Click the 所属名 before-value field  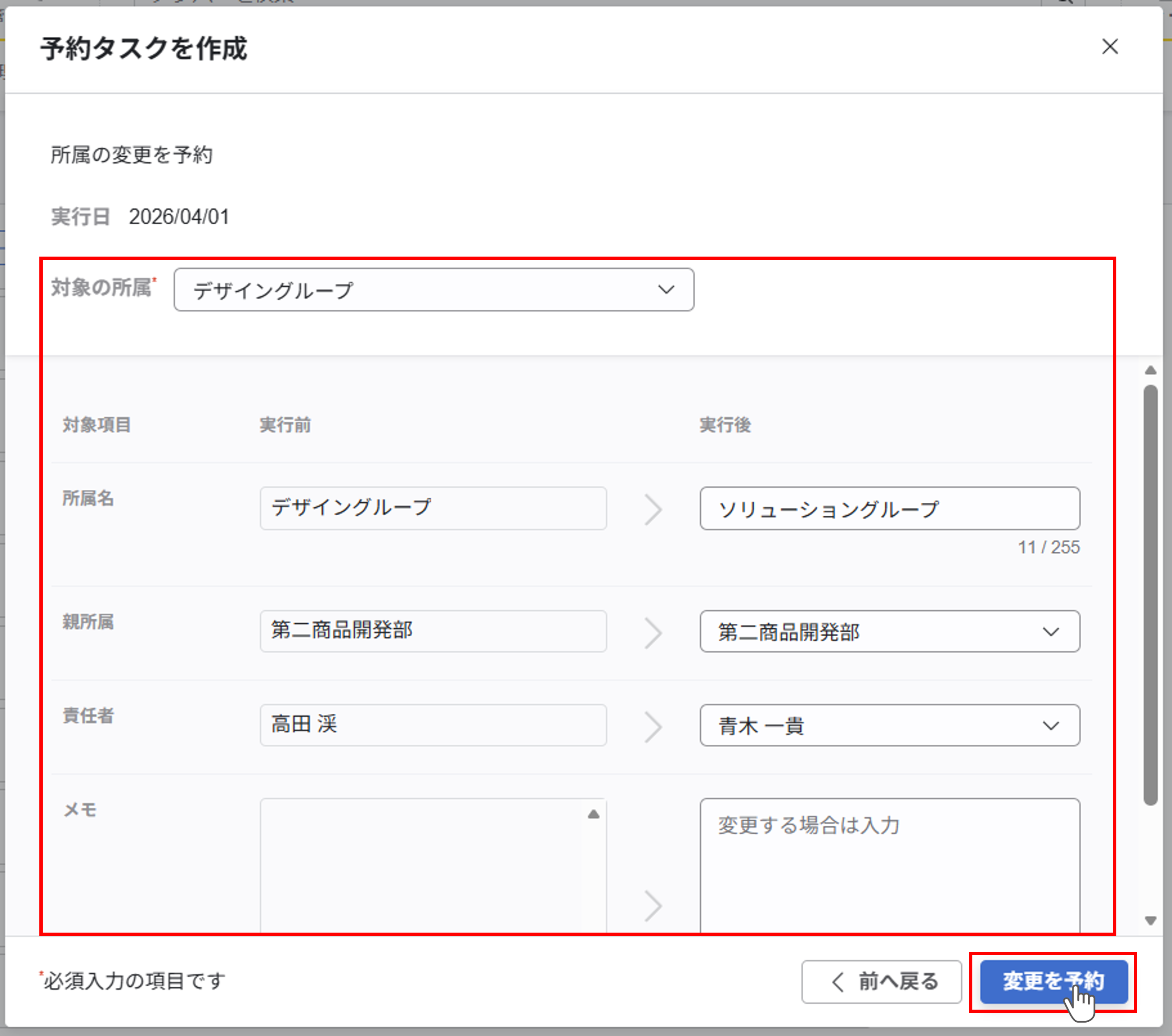click(433, 508)
